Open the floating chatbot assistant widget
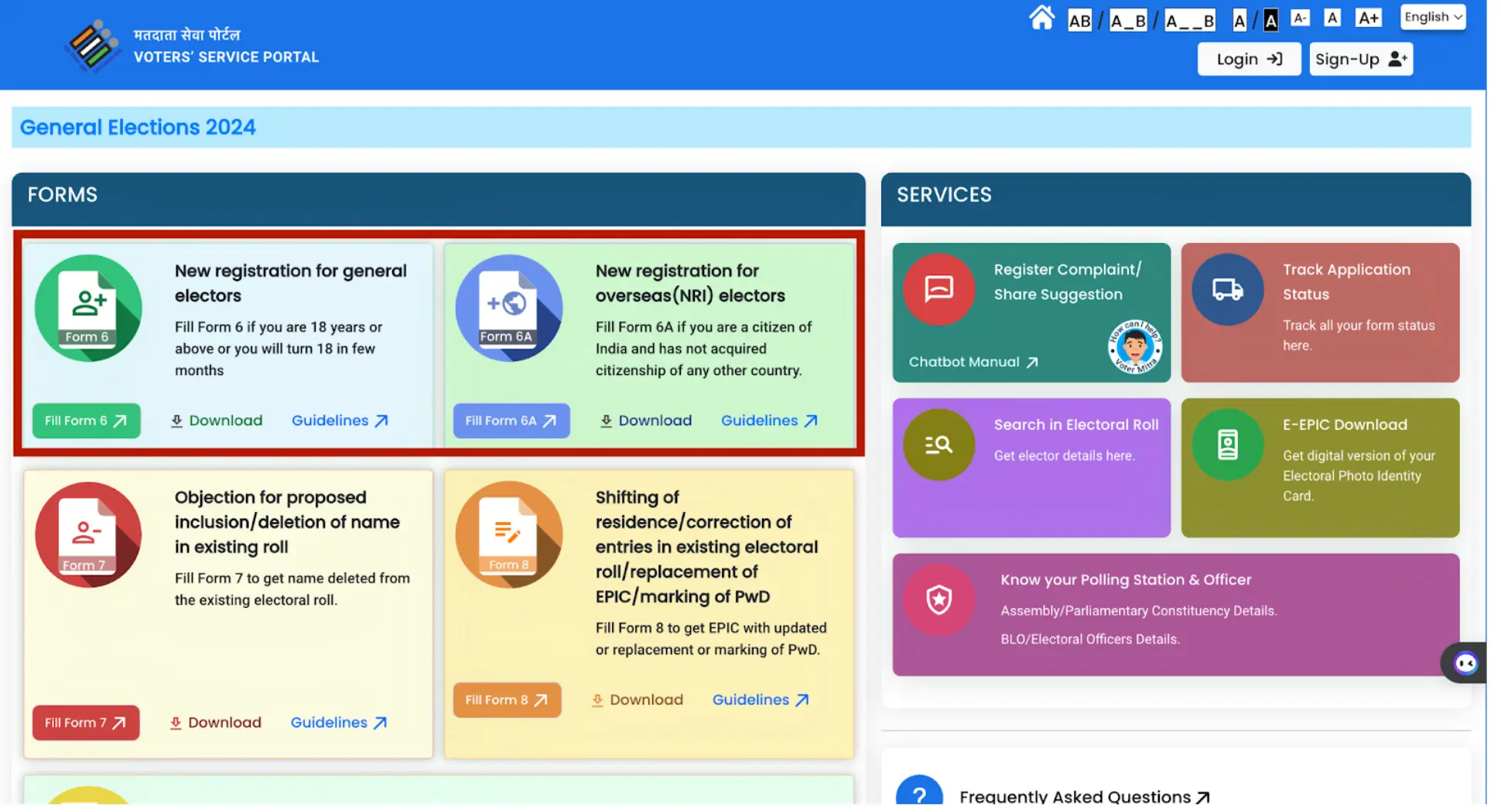Image resolution: width=1501 pixels, height=812 pixels. pos(1465,664)
